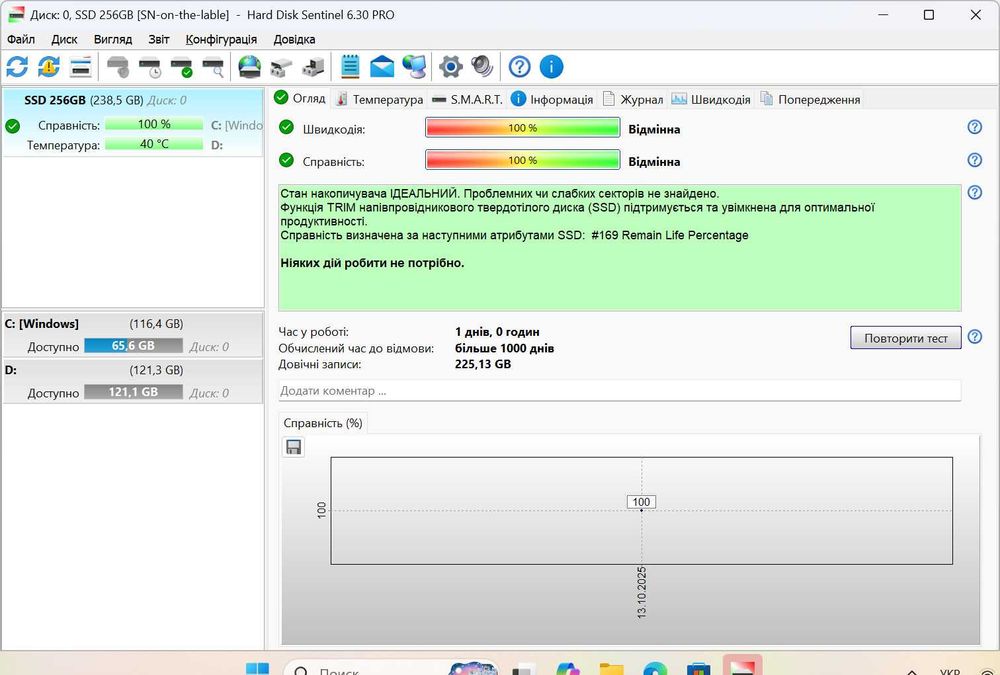Viewport: 1000px width, 675px height.
Task: Click the help icon beside green status text
Action: tap(974, 192)
